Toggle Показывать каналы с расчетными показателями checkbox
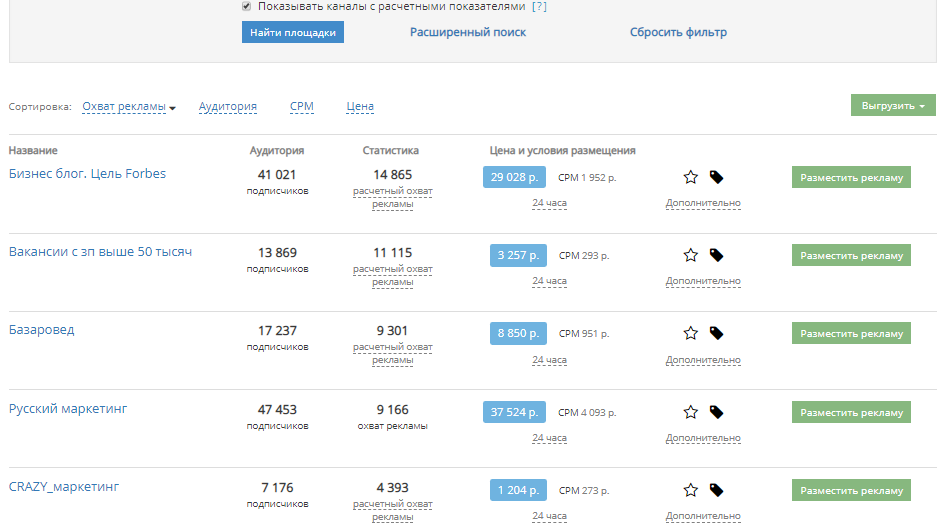This screenshot has height=527, width=949. 247,6
